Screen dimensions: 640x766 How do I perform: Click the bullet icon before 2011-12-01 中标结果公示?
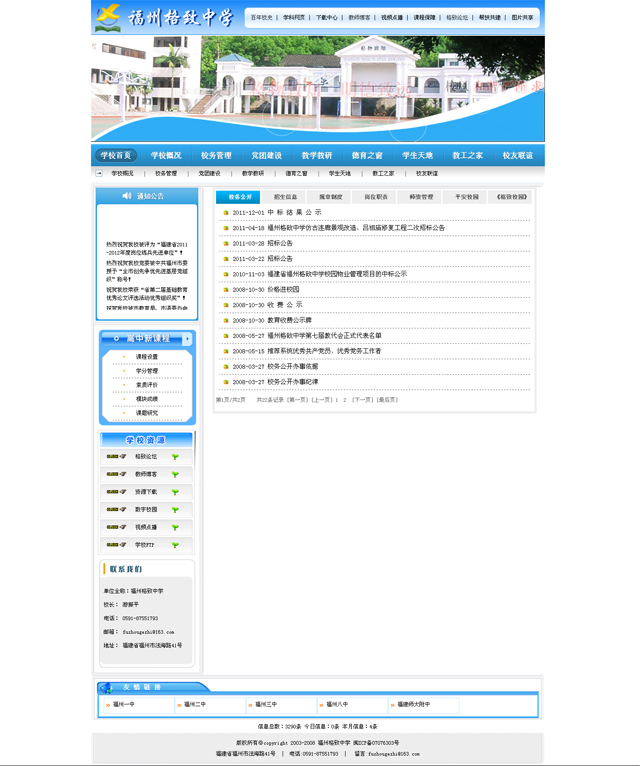pyautogui.click(x=226, y=213)
